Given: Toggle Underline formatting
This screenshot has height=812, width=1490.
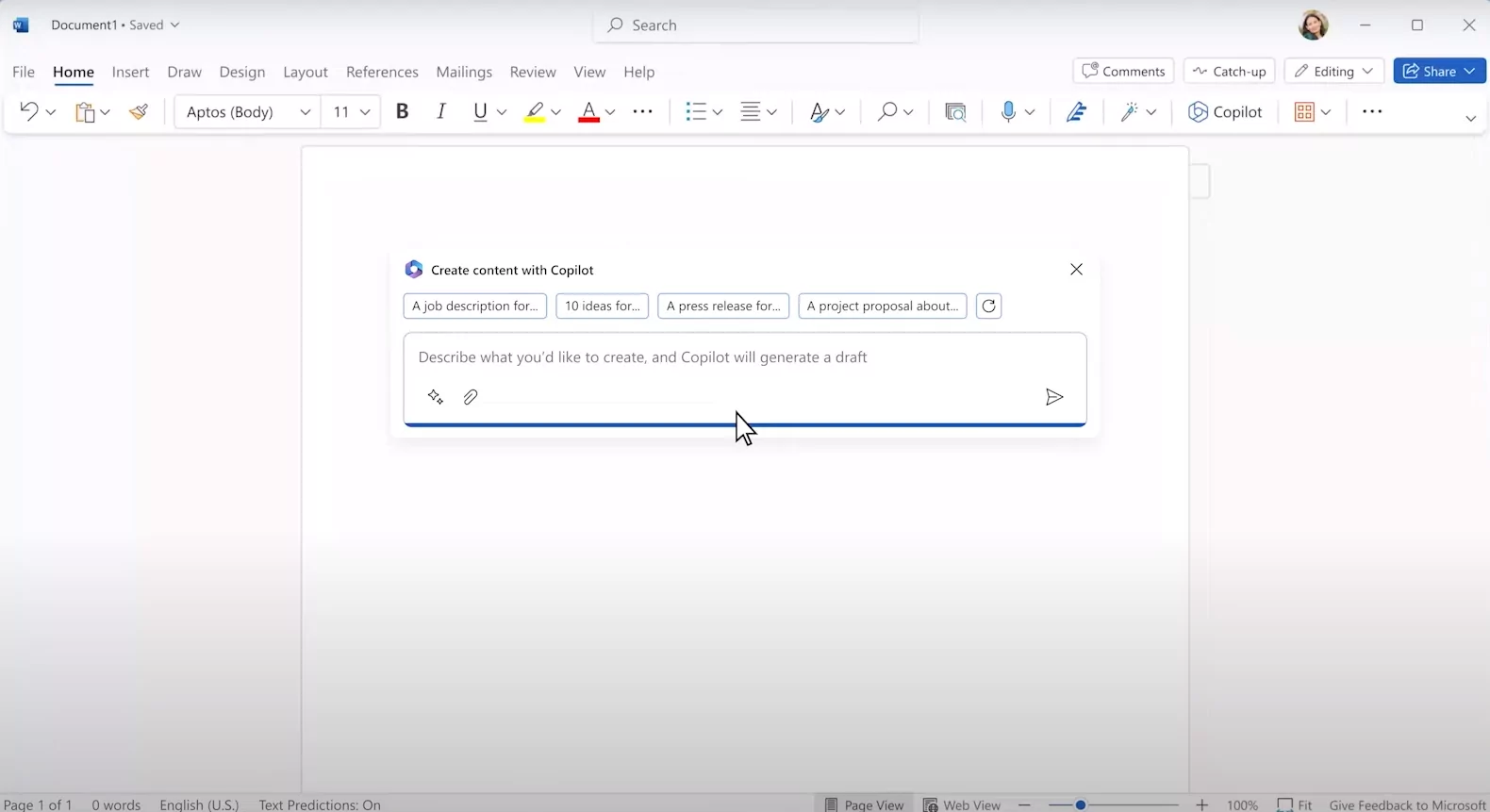Looking at the screenshot, I should coord(480,111).
